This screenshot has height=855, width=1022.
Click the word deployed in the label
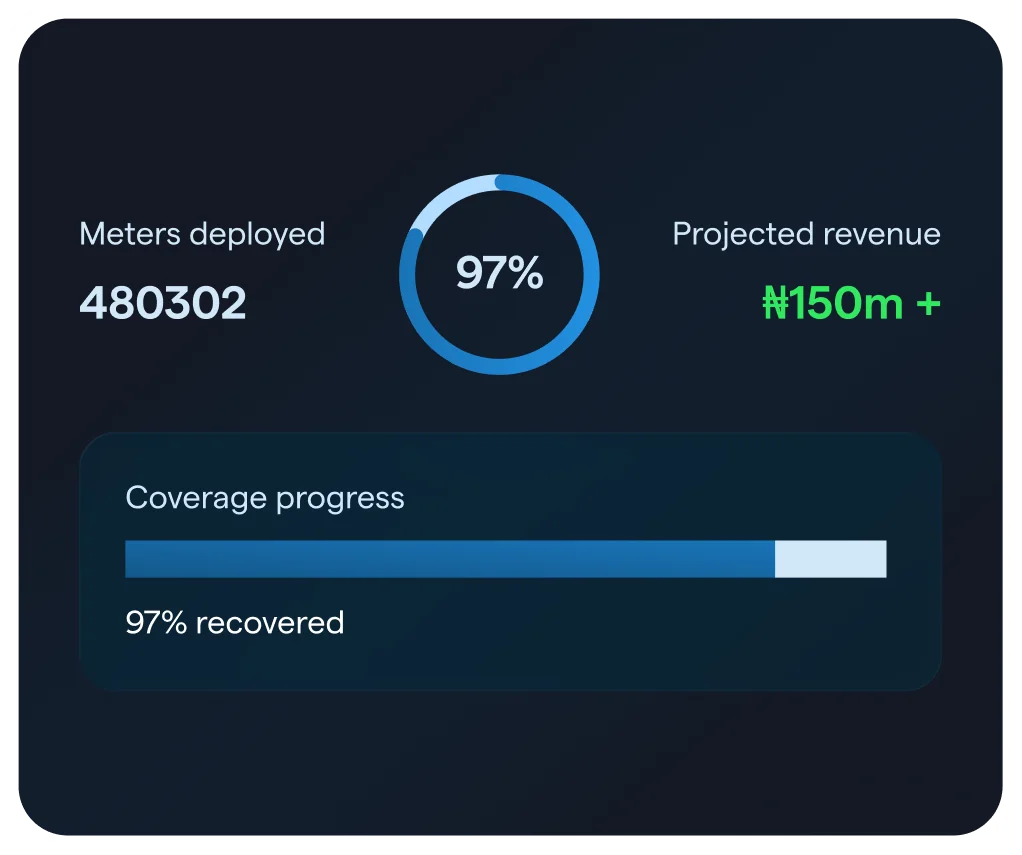(257, 235)
